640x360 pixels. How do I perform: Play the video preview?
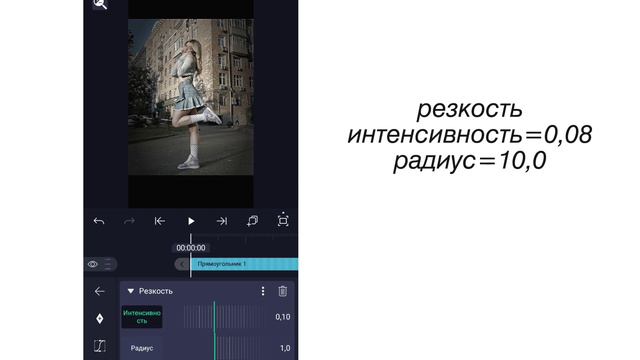tap(191, 221)
